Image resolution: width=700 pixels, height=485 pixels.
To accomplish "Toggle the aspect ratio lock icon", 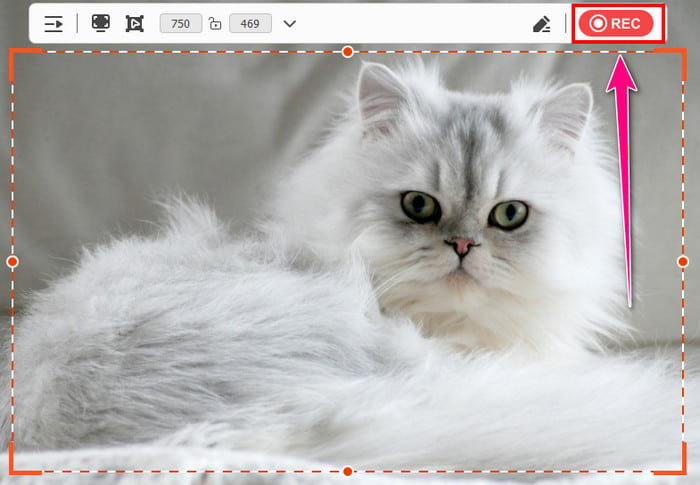I will (x=215, y=24).
